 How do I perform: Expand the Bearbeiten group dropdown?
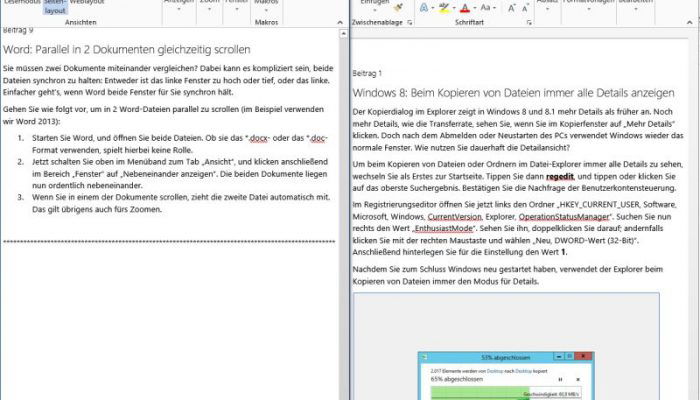click(636, 7)
